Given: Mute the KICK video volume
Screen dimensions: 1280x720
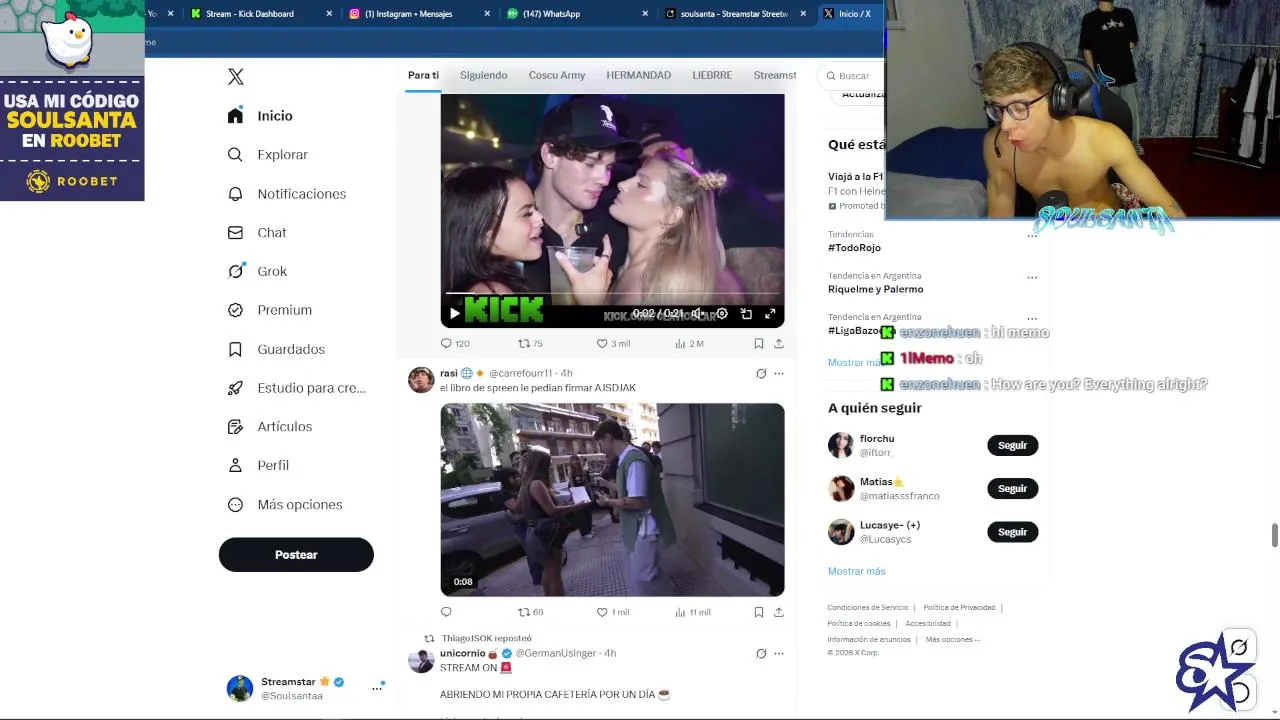Looking at the screenshot, I should (697, 314).
